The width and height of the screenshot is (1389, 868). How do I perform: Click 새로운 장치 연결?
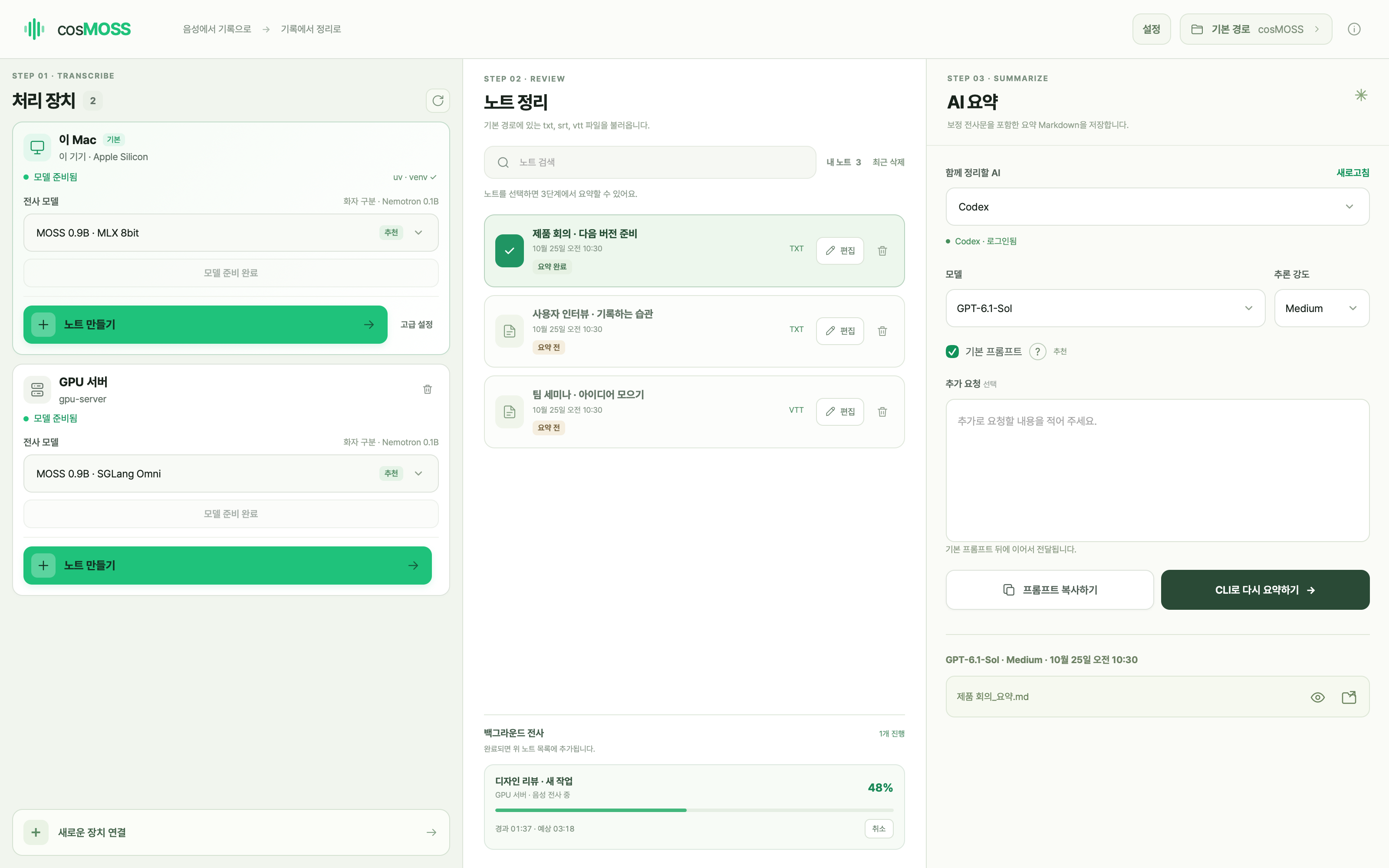231,832
